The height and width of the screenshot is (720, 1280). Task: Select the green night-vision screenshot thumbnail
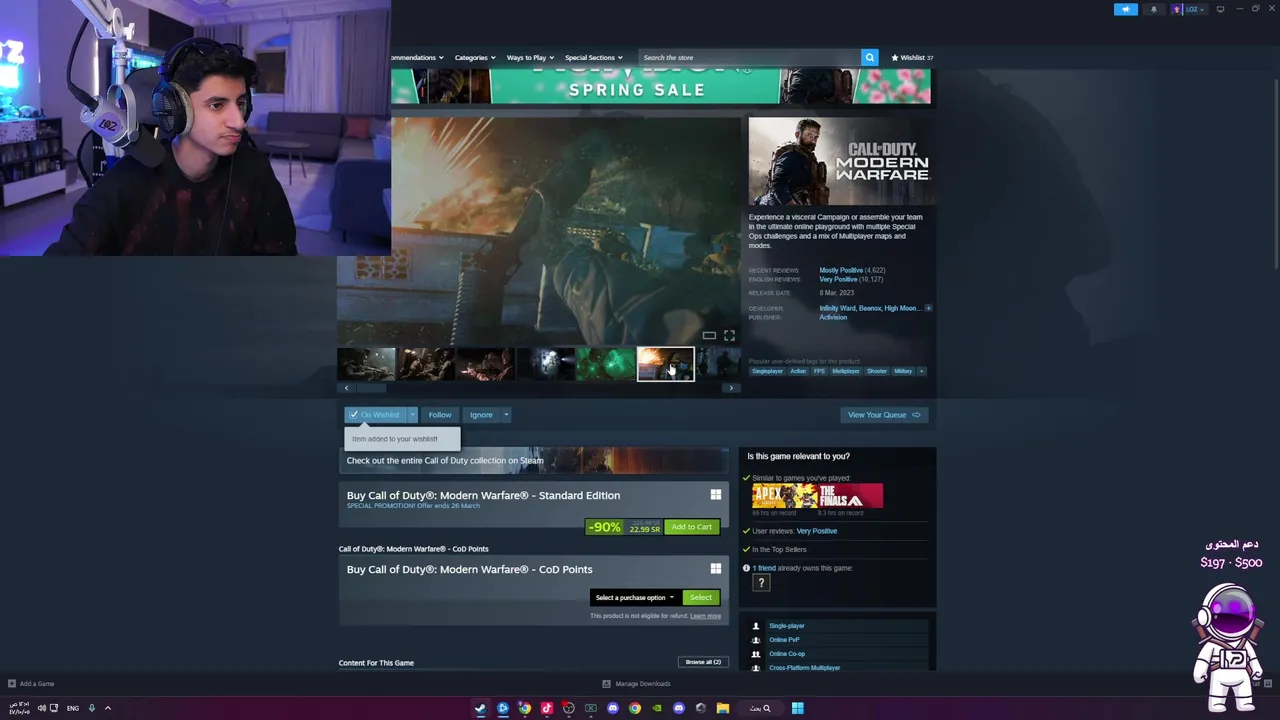[x=606, y=364]
